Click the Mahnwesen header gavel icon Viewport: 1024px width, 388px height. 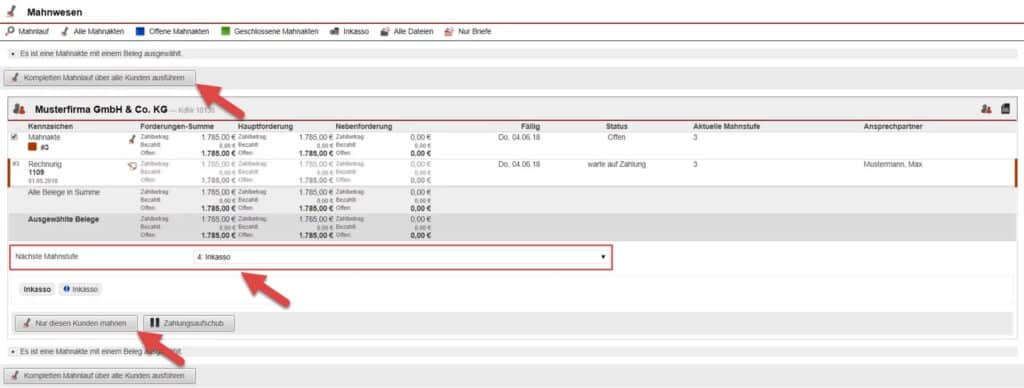(x=12, y=12)
